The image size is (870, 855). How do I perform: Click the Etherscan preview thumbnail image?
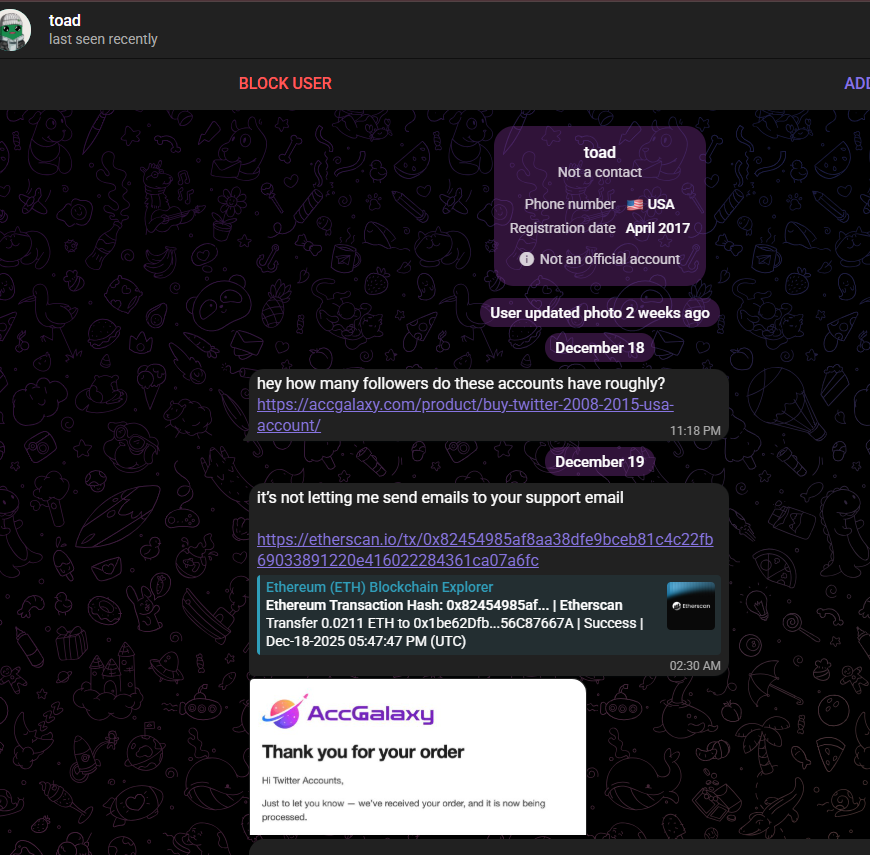point(690,606)
